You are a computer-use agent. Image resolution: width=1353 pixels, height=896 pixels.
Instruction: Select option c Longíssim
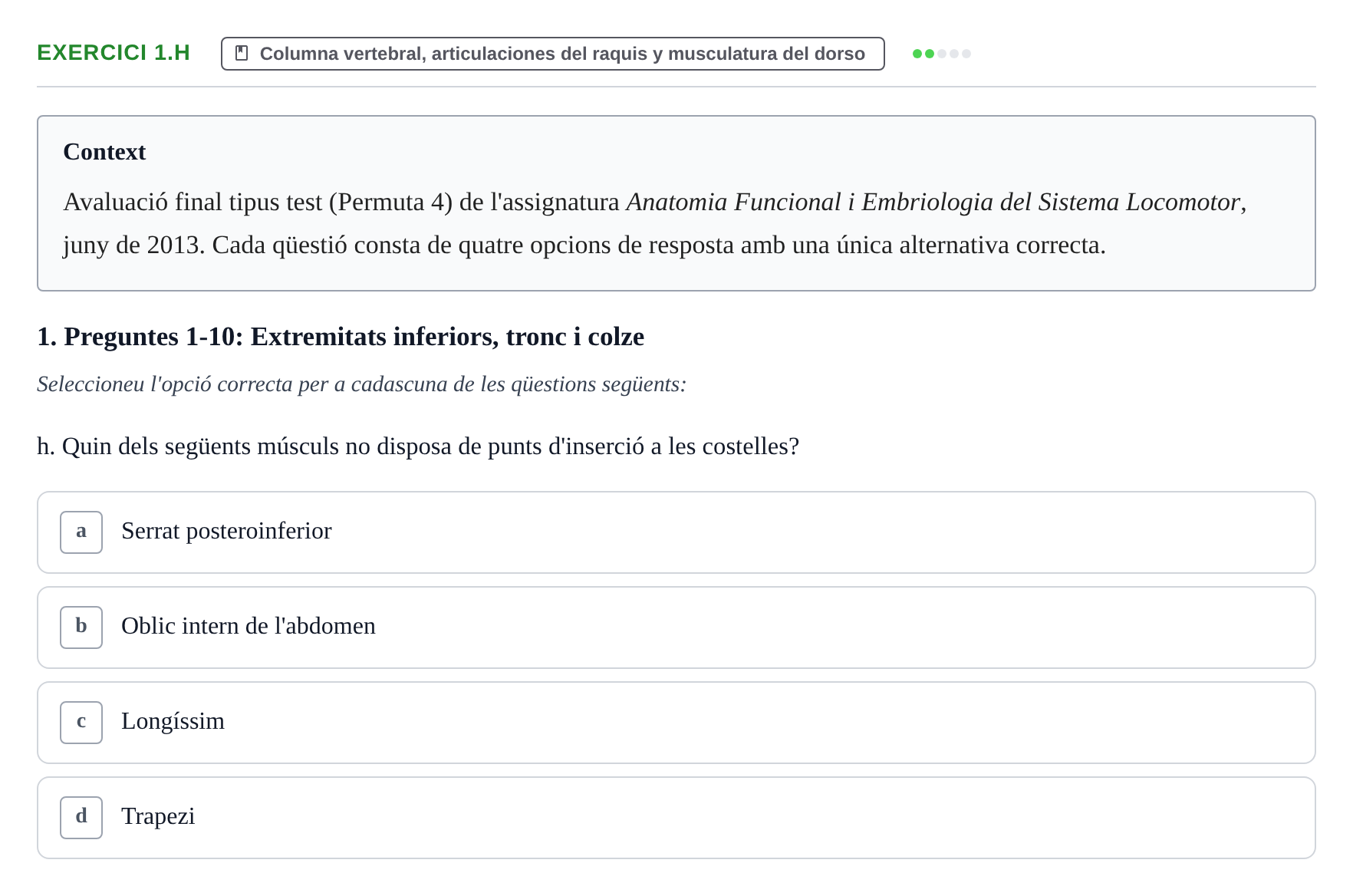click(x=676, y=723)
